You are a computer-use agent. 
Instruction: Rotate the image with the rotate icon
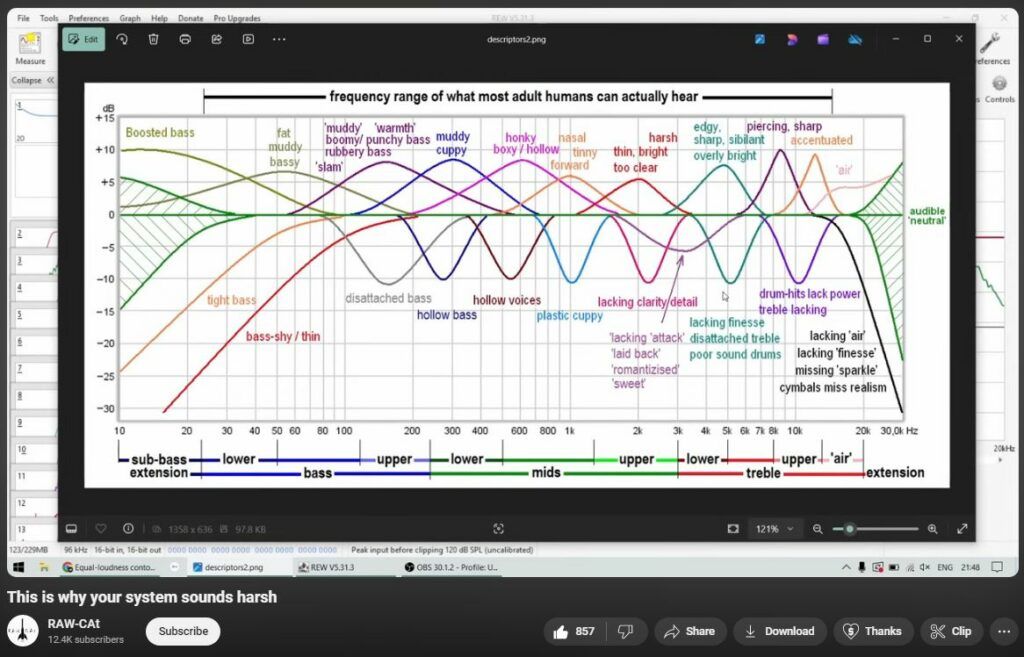[122, 39]
